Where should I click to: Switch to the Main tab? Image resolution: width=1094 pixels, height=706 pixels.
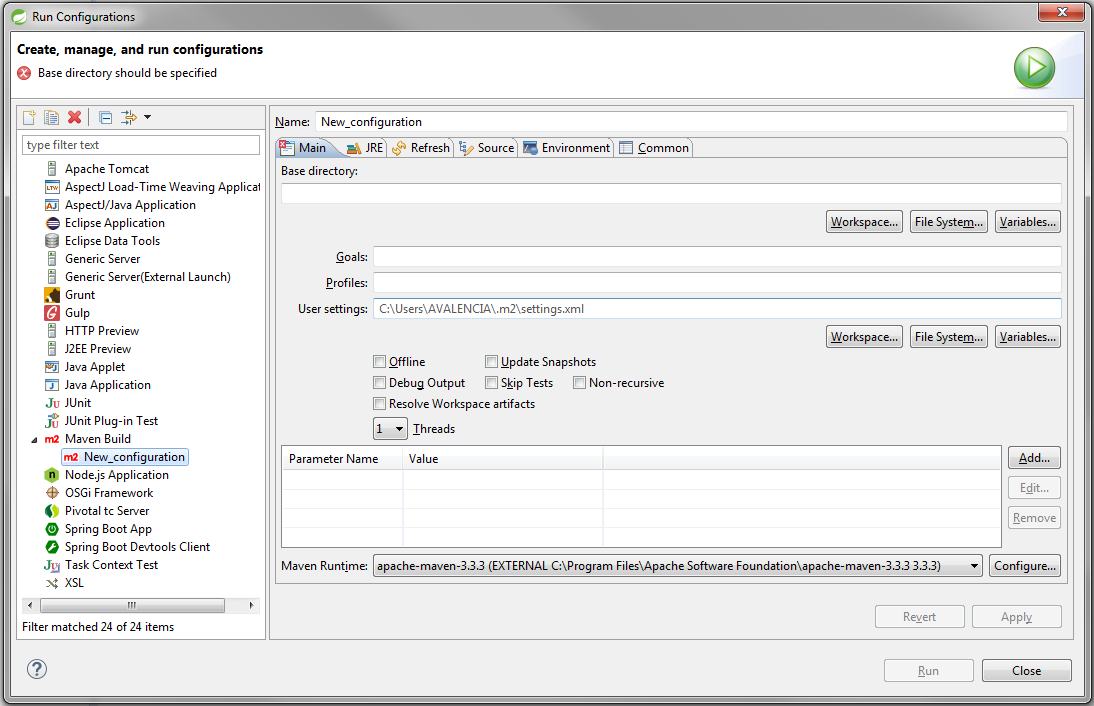305,148
